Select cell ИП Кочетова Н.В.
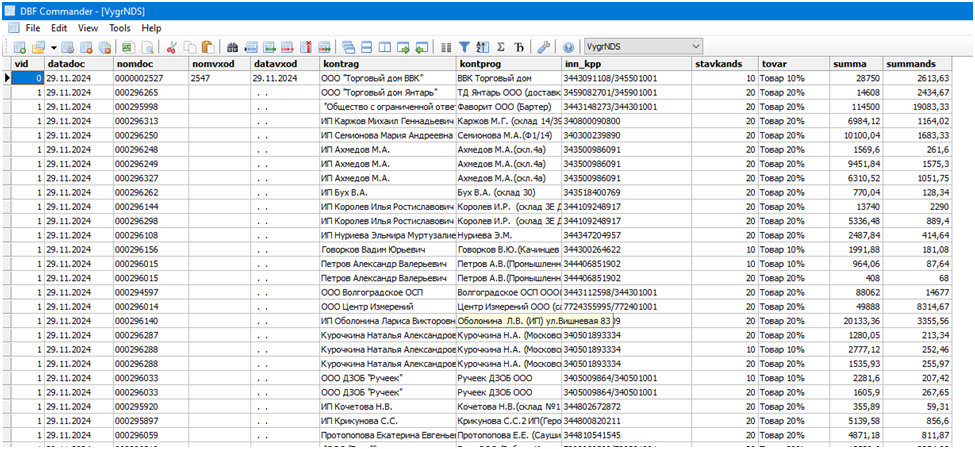 pos(387,407)
